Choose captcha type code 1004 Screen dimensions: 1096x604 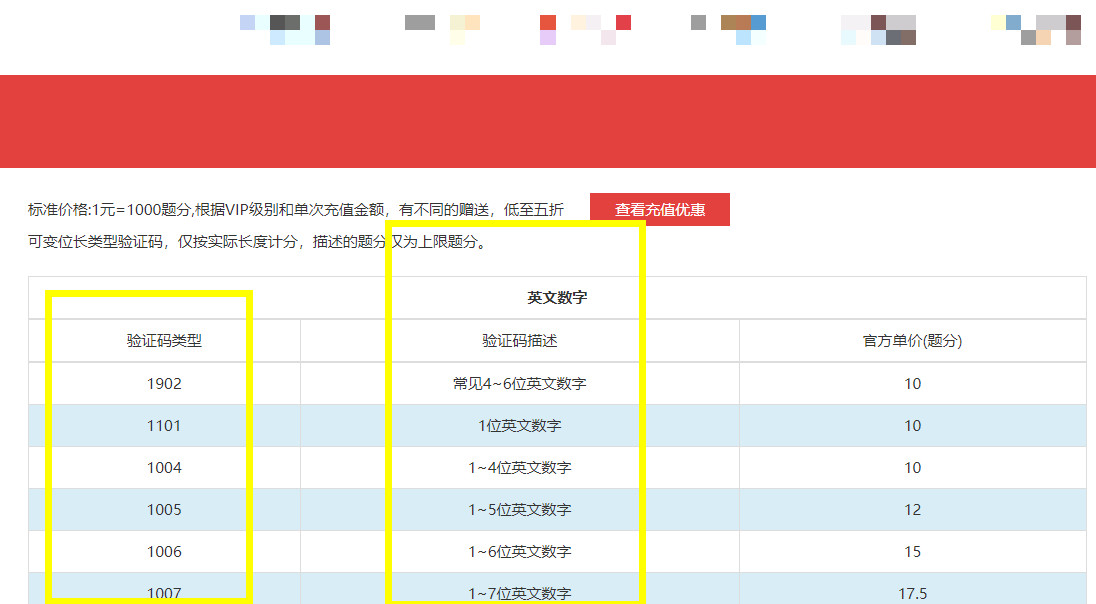(164, 467)
